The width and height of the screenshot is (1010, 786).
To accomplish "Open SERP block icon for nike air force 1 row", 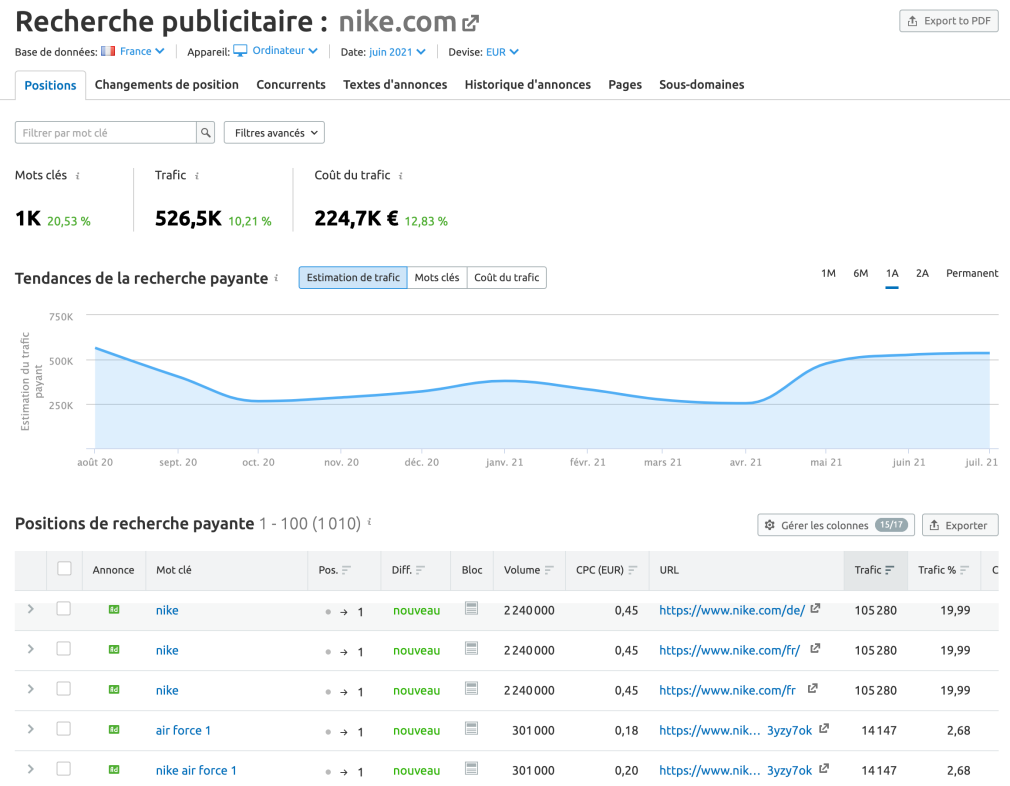I will coord(472,769).
